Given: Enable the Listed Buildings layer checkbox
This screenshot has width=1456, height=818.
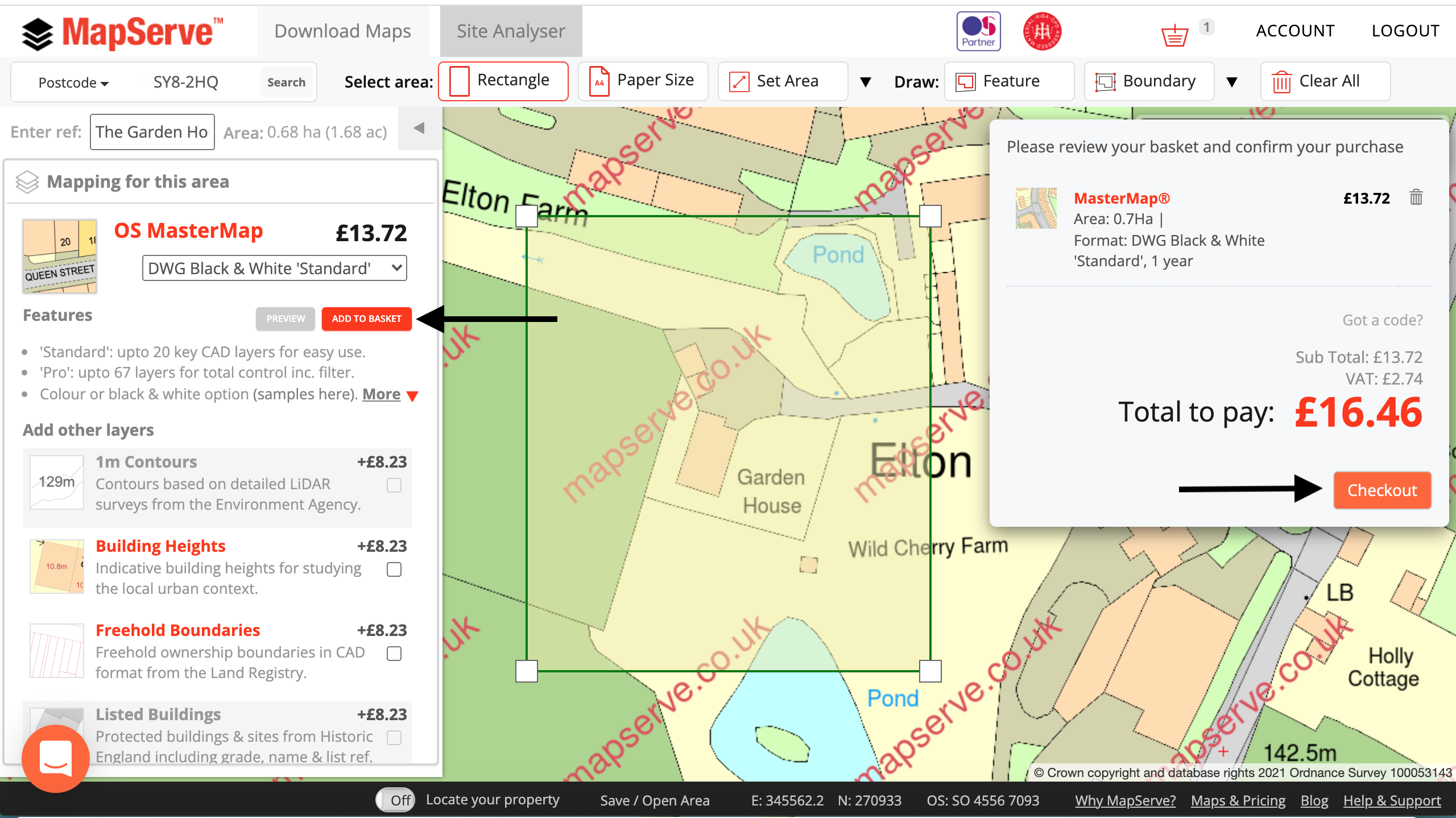Looking at the screenshot, I should (x=394, y=738).
